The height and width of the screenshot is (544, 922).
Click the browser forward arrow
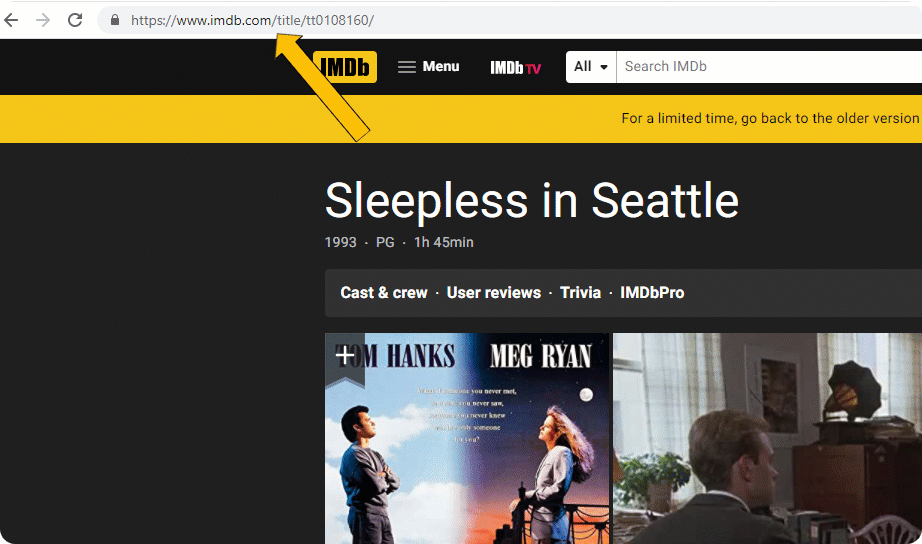[42, 20]
